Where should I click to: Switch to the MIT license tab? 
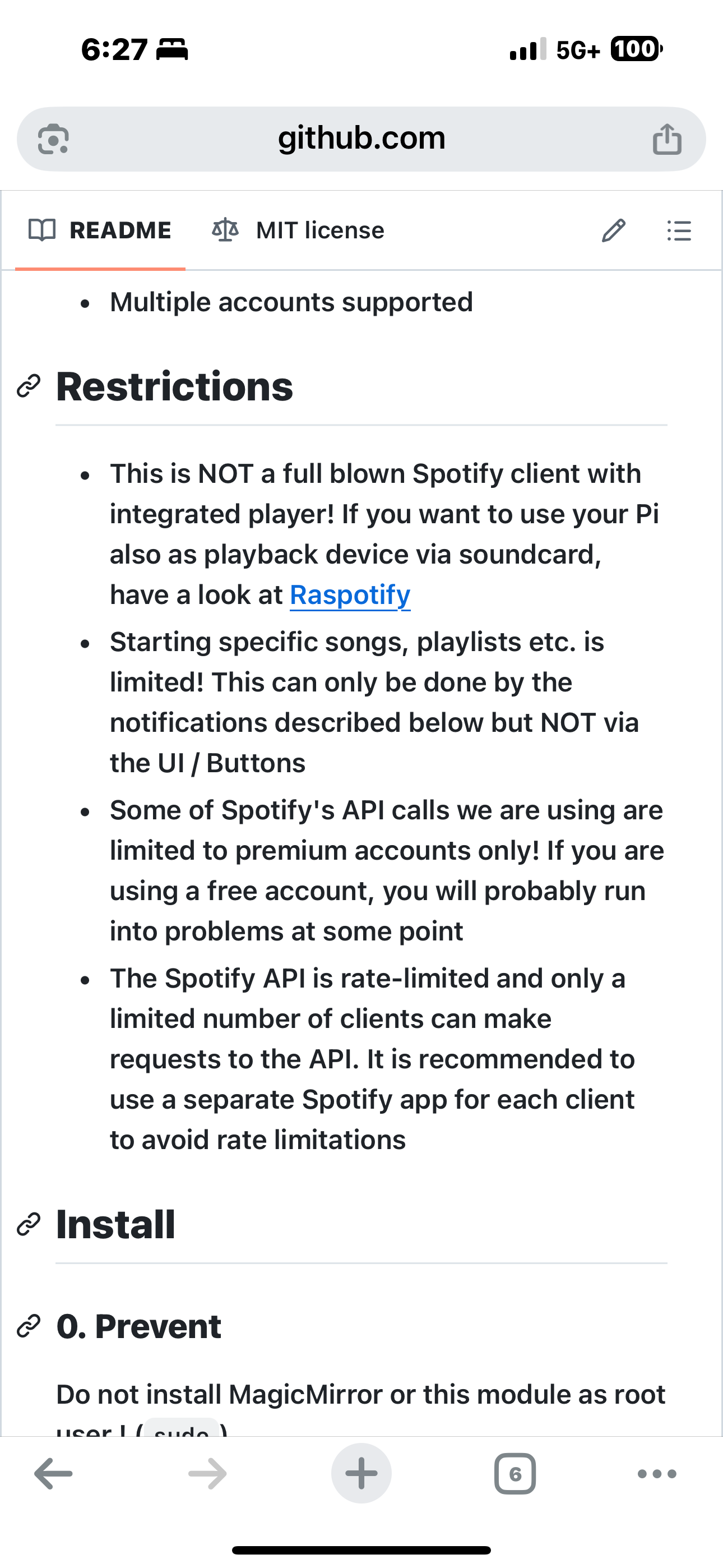[298, 230]
